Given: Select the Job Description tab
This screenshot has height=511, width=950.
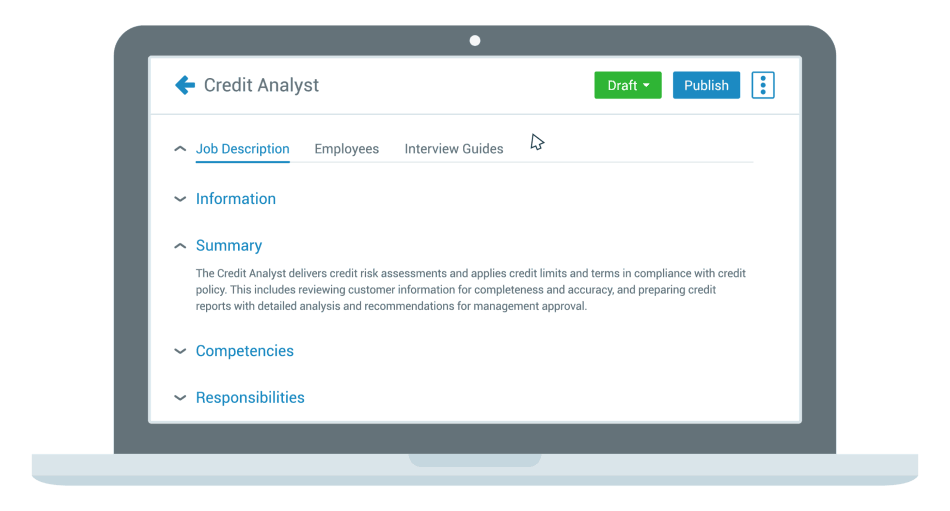Looking at the screenshot, I should pyautogui.click(x=242, y=149).
